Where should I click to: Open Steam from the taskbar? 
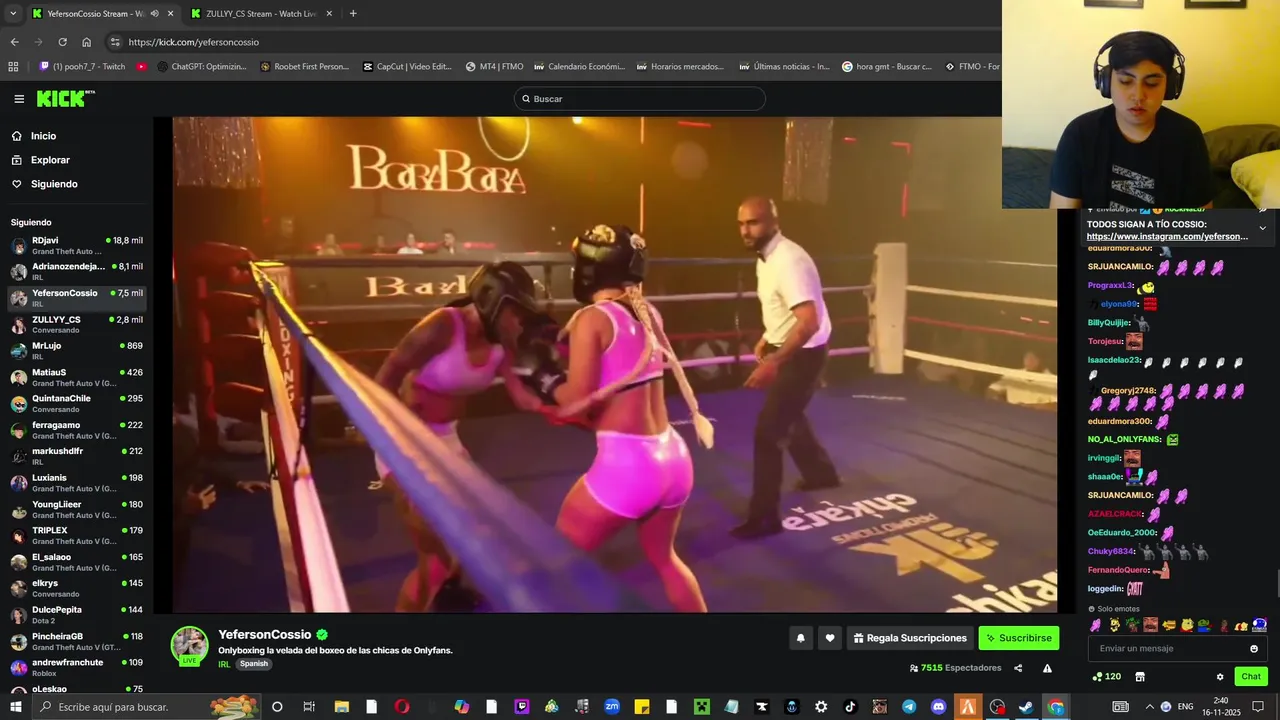[x=1026, y=707]
